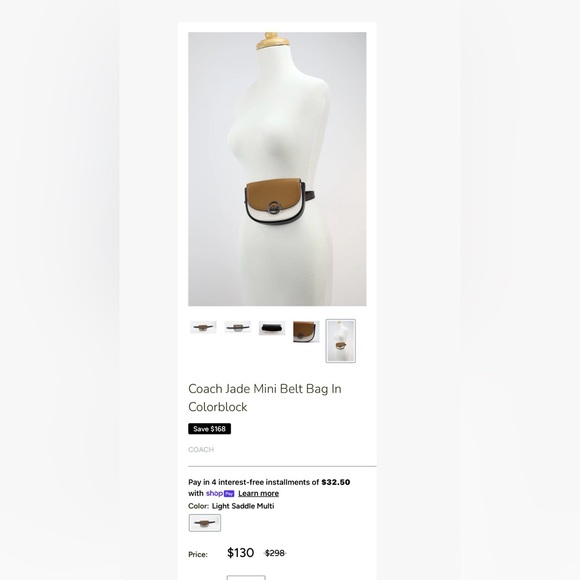Open the COACH brand link

pyautogui.click(x=201, y=449)
